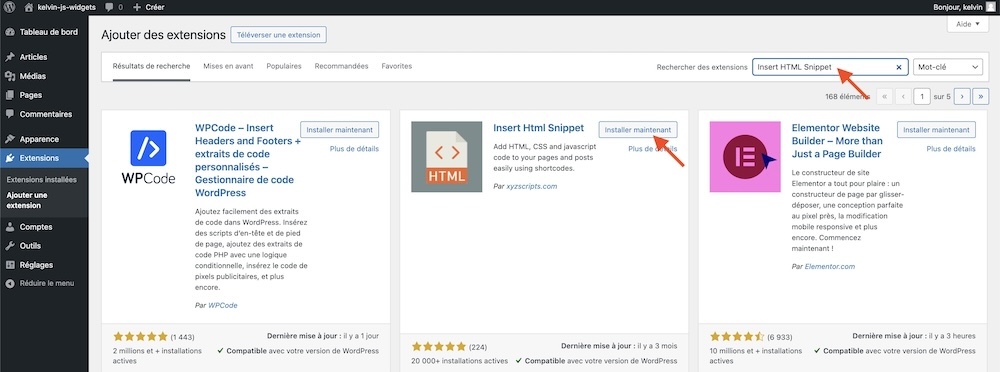The height and width of the screenshot is (372, 1000).
Task: Go to first results page arrow
Action: pyautogui.click(x=885, y=96)
